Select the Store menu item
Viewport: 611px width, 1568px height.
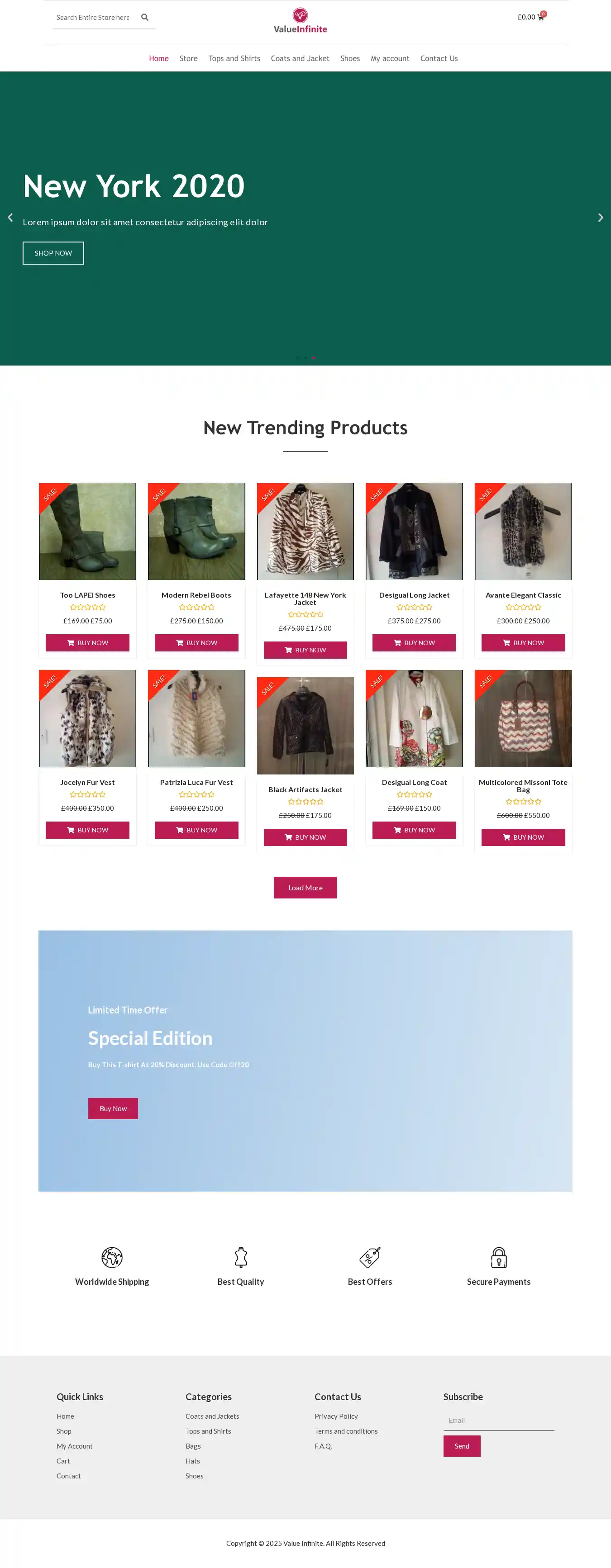[x=188, y=58]
